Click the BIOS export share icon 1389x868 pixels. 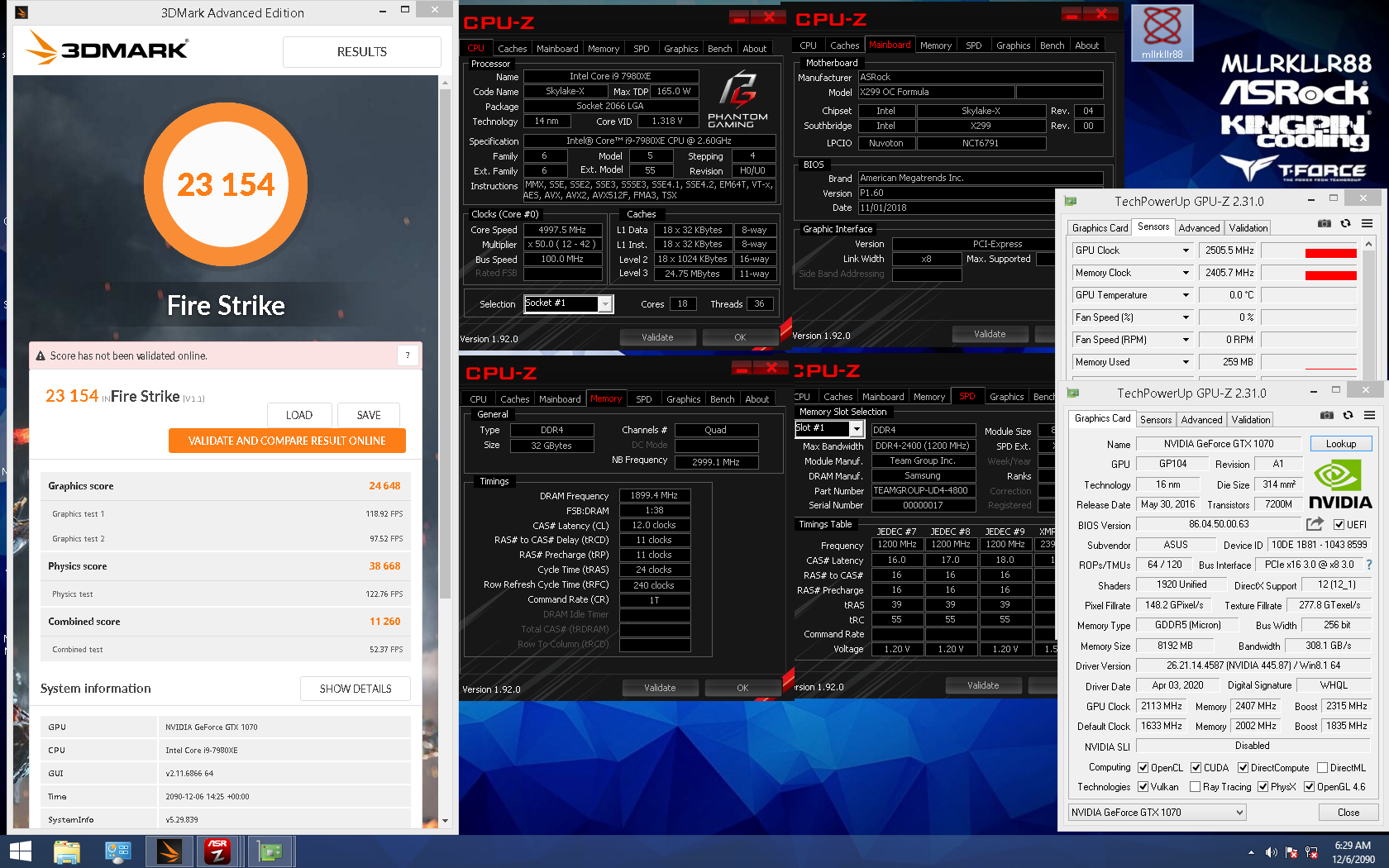(x=1315, y=524)
